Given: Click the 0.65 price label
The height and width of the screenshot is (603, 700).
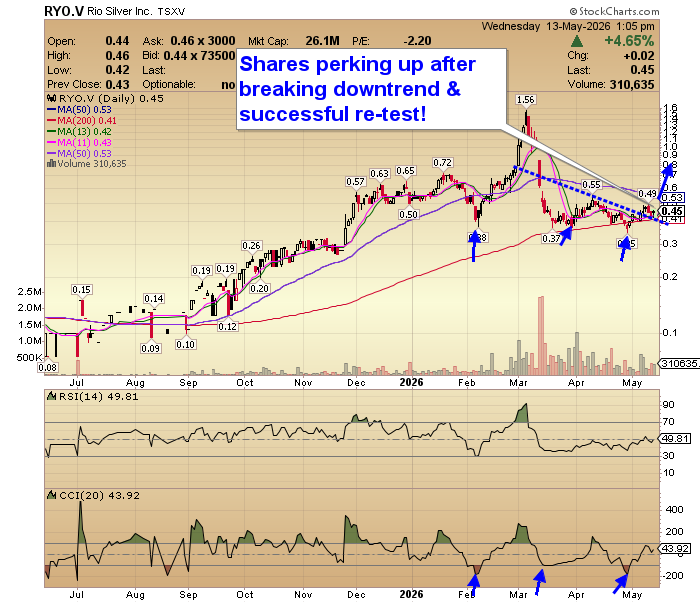Looking at the screenshot, I should (x=405, y=171).
